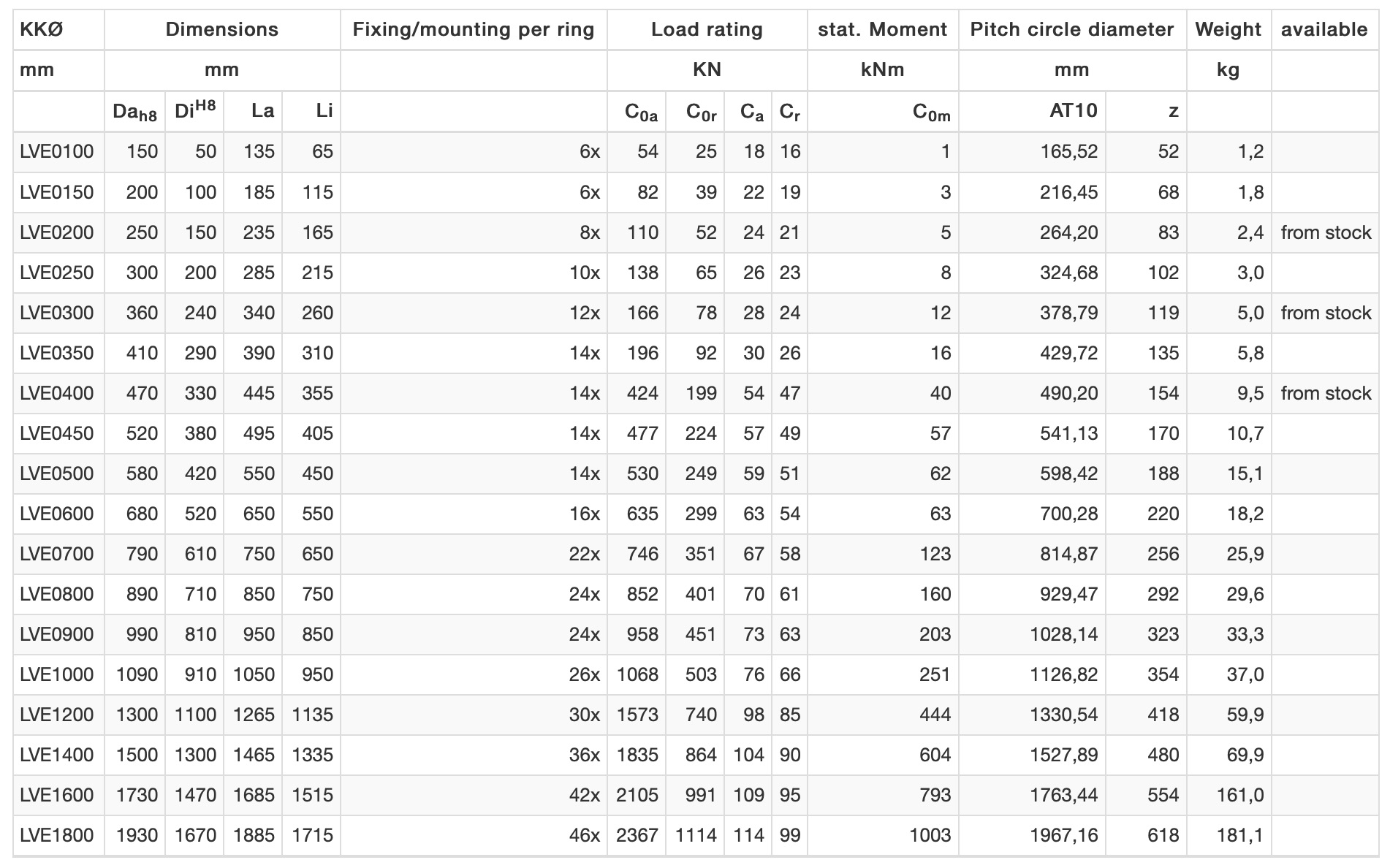The width and height of the screenshot is (1390, 868).
Task: Click the available column header
Action: point(1324,29)
